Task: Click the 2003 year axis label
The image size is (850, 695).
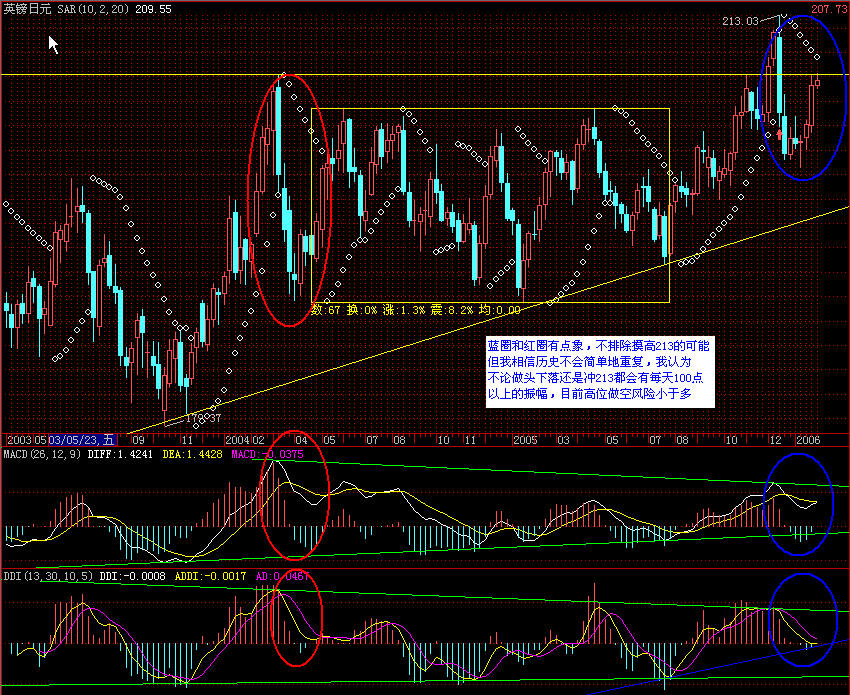Action: tap(20, 440)
